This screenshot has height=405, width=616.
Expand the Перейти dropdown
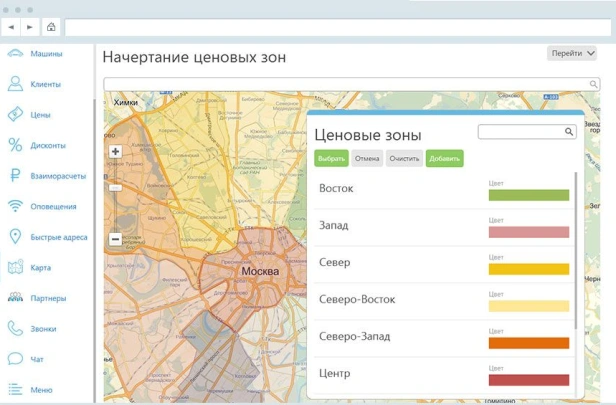pos(571,54)
